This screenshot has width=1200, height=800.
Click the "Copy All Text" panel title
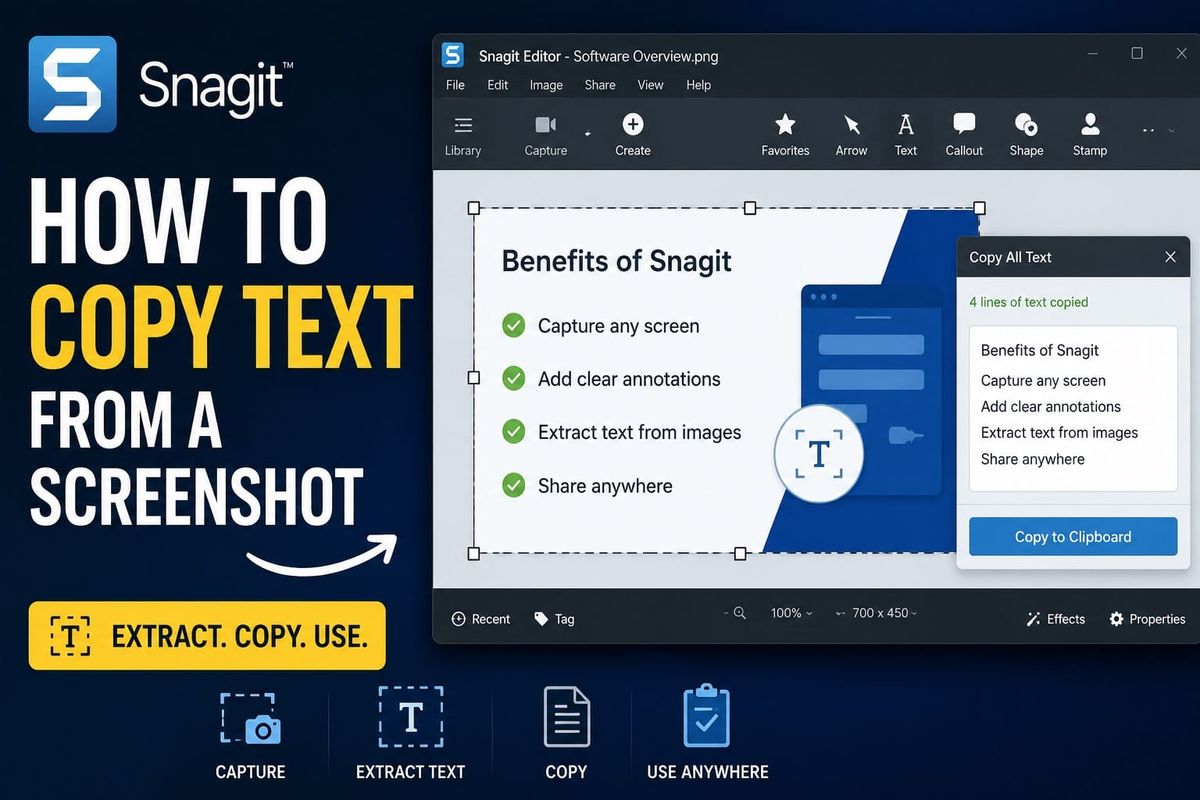pos(1010,257)
